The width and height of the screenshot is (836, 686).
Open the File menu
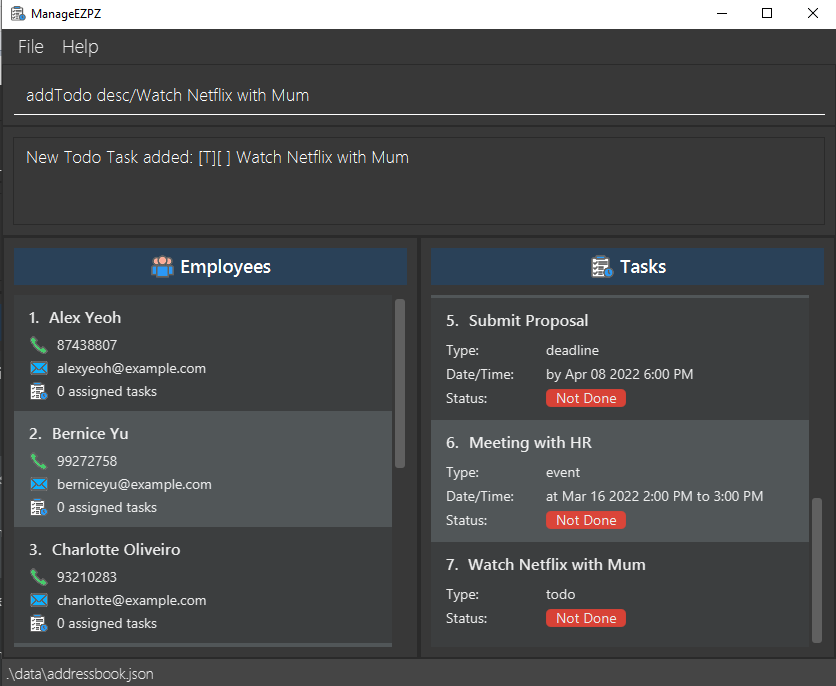pyautogui.click(x=30, y=47)
